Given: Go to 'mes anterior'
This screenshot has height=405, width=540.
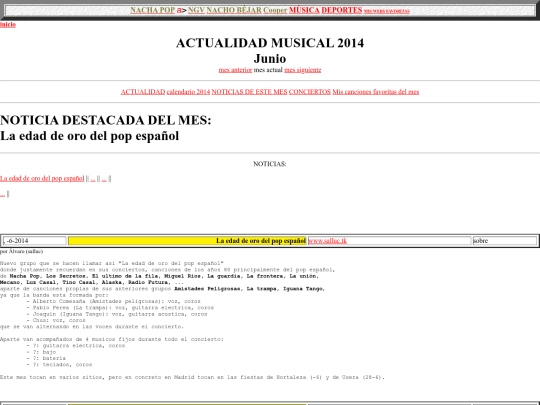Looking at the screenshot, I should (235, 70).
